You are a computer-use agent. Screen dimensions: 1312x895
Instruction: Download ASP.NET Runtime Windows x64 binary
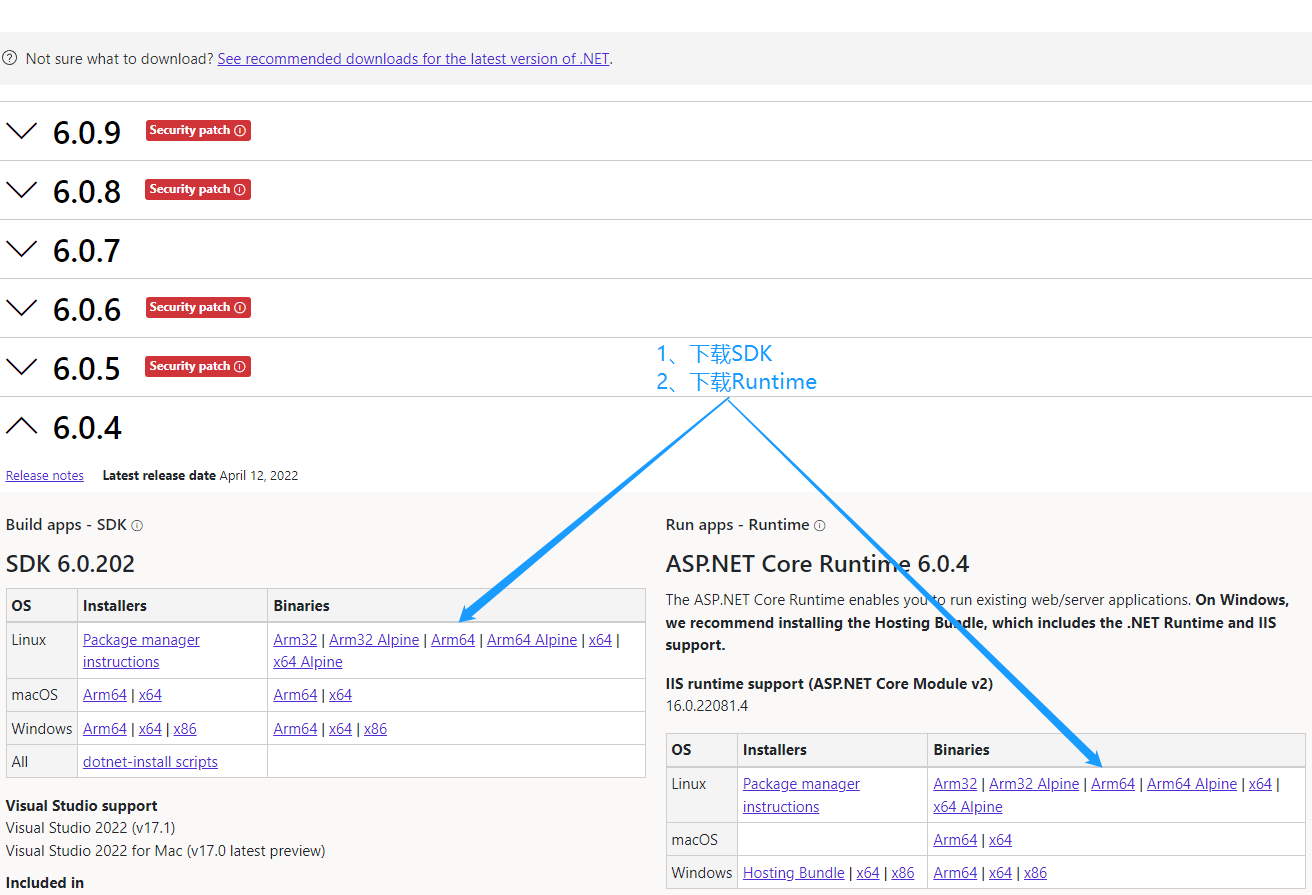pyautogui.click(x=1000, y=873)
